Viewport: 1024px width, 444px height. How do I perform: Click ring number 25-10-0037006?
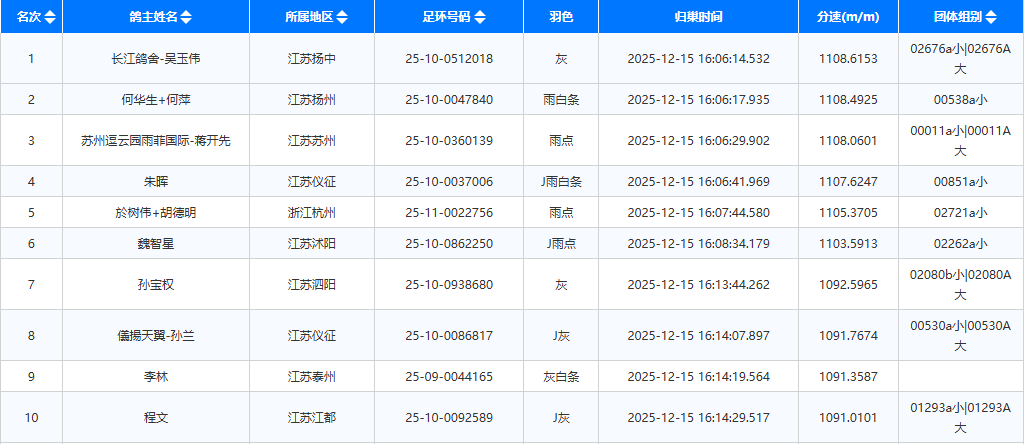[x=449, y=181]
